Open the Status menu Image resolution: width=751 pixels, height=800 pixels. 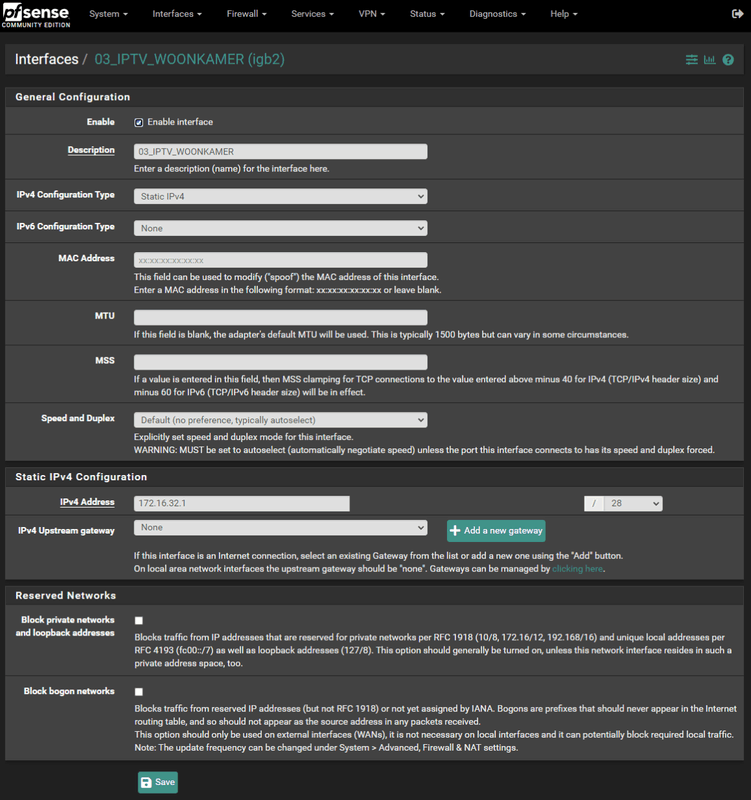click(x=427, y=14)
